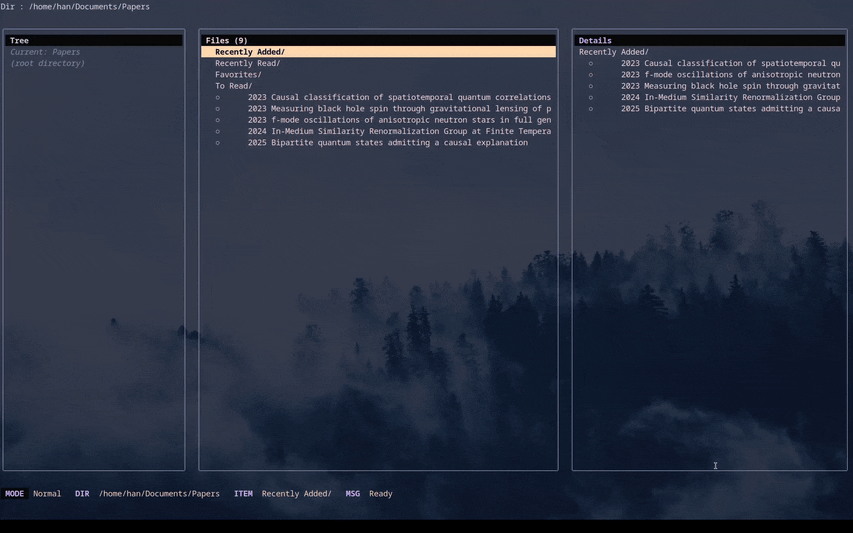Click the 'Current: Papers' tree entry

coord(45,52)
